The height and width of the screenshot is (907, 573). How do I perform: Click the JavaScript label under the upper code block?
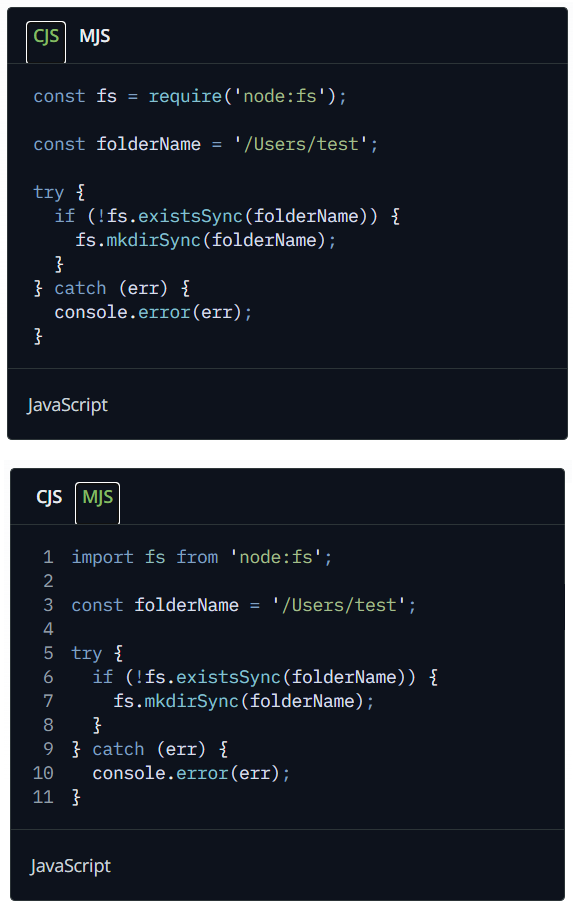pos(68,405)
